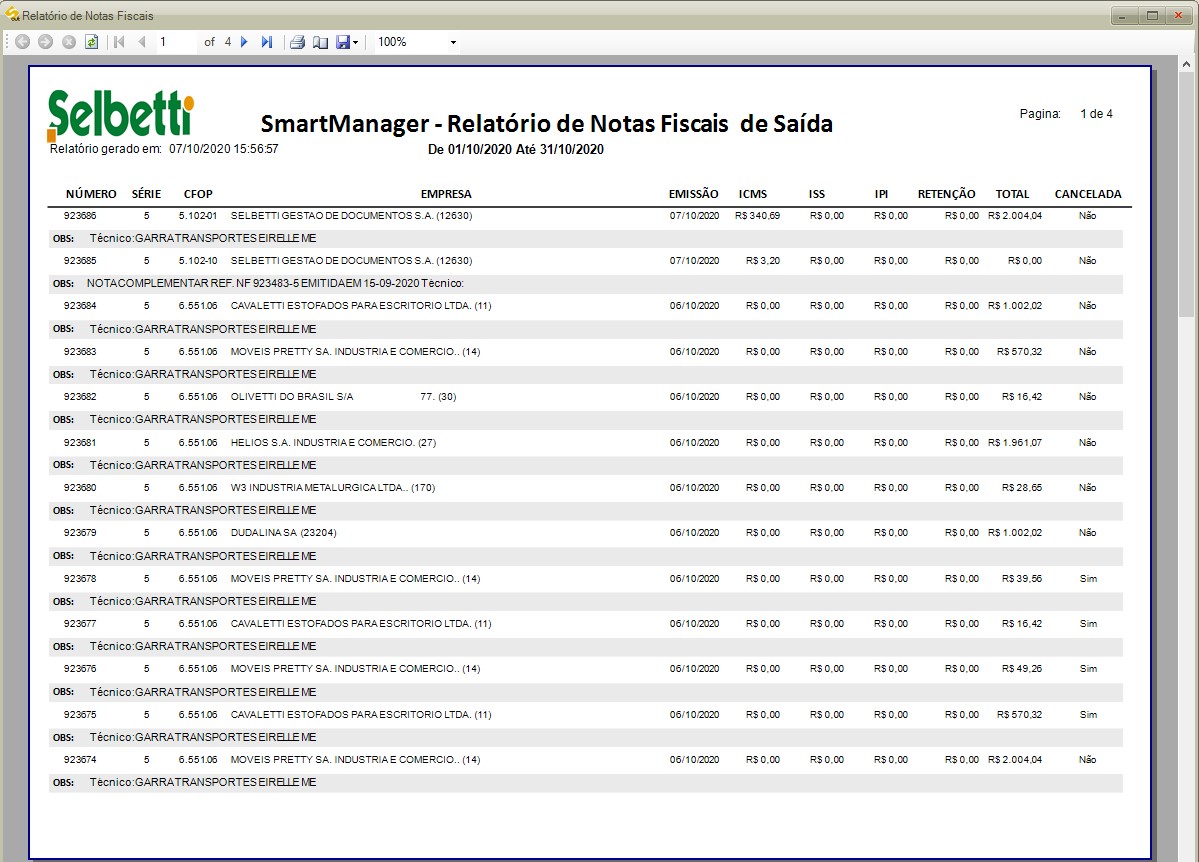The height and width of the screenshot is (862, 1199).
Task: Click total R$ 28,65
Action: click(1022, 488)
